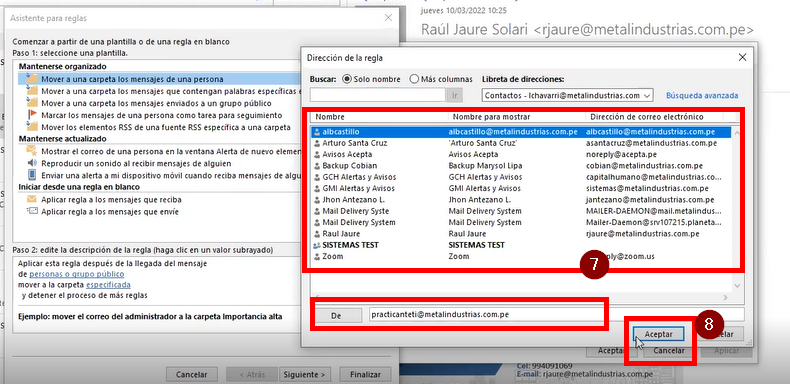
Task: Open the 'Libreta de direcciones' dropdown
Action: tap(567, 95)
